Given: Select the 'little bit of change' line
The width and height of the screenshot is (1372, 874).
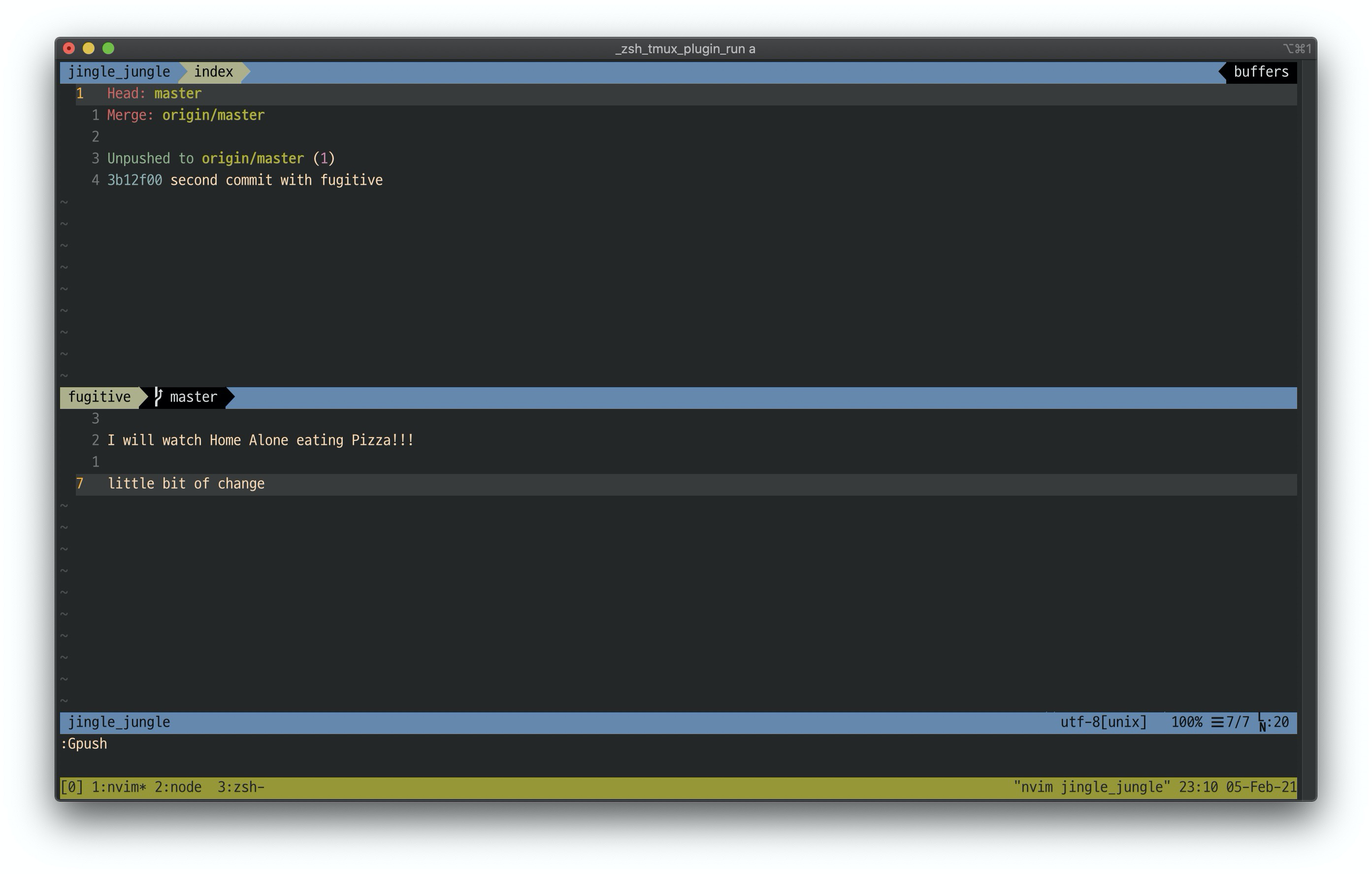Looking at the screenshot, I should tap(186, 484).
